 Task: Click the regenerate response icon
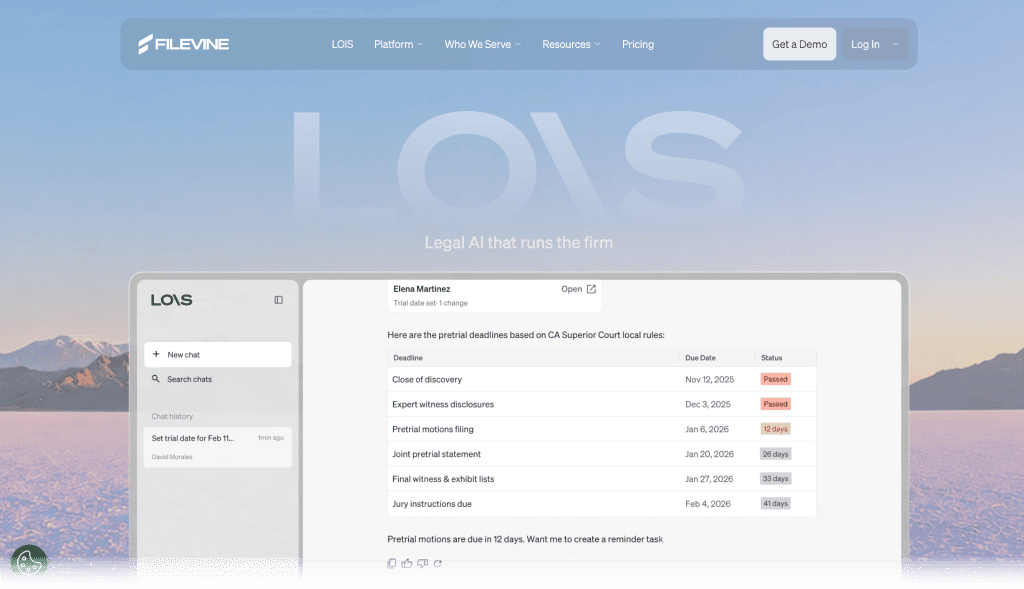point(438,563)
